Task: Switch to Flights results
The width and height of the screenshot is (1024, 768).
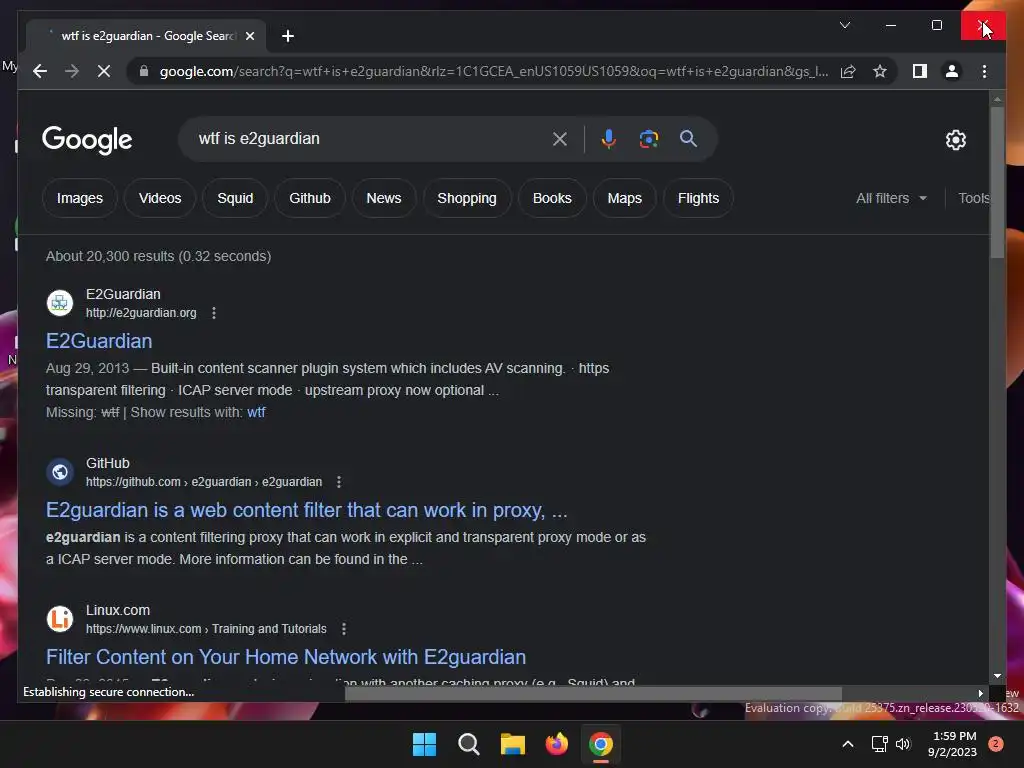Action: coord(698,198)
